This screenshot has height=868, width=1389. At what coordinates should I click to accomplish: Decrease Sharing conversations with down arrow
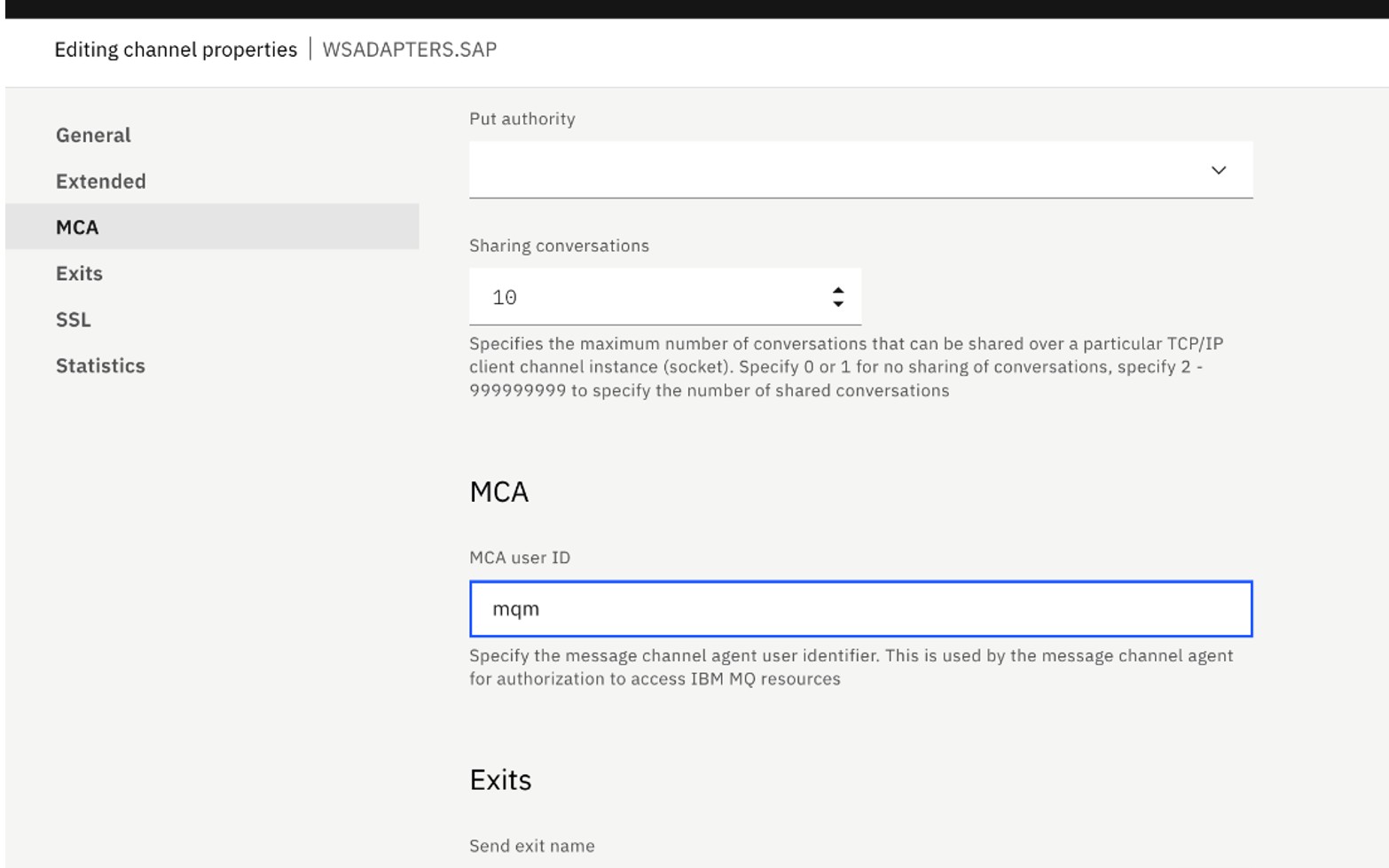tap(838, 304)
